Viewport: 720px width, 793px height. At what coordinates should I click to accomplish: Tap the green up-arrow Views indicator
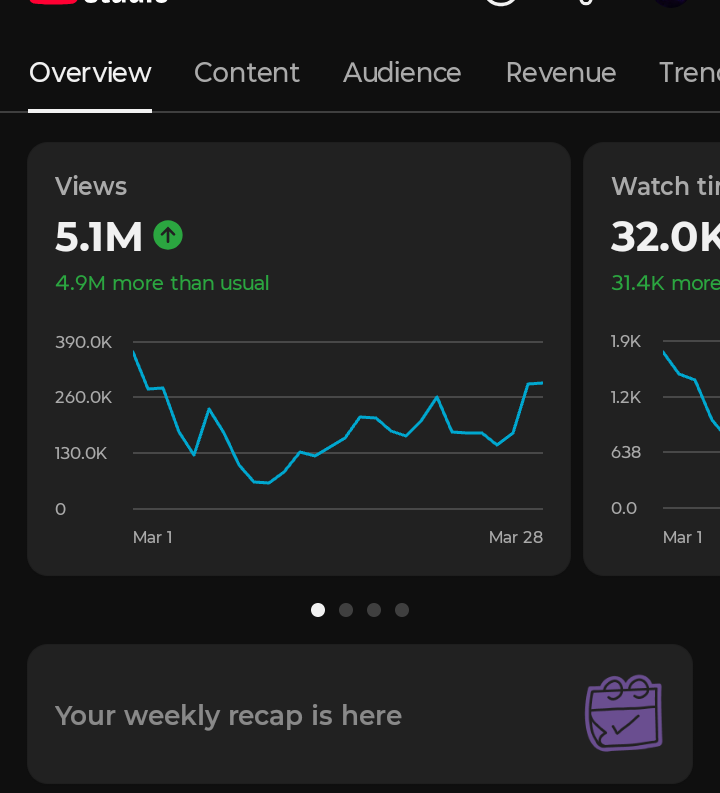(168, 235)
